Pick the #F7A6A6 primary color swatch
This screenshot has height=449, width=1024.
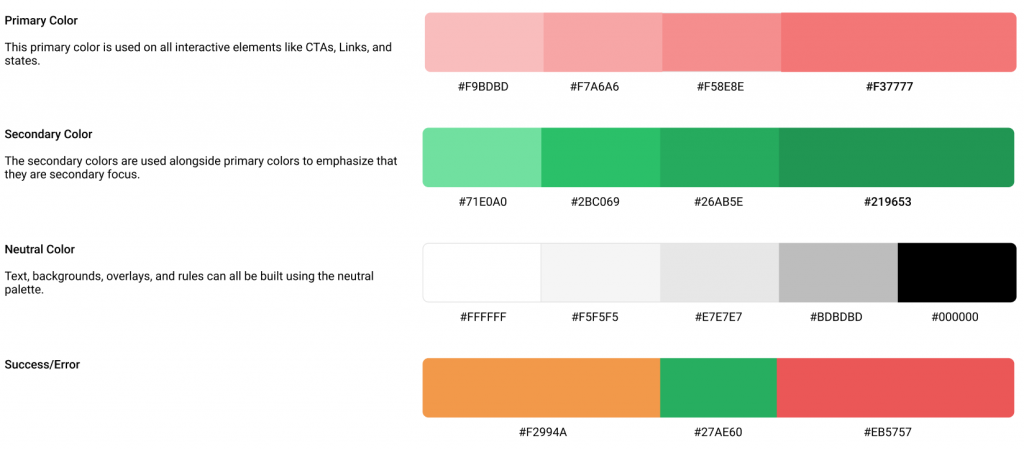(x=602, y=42)
